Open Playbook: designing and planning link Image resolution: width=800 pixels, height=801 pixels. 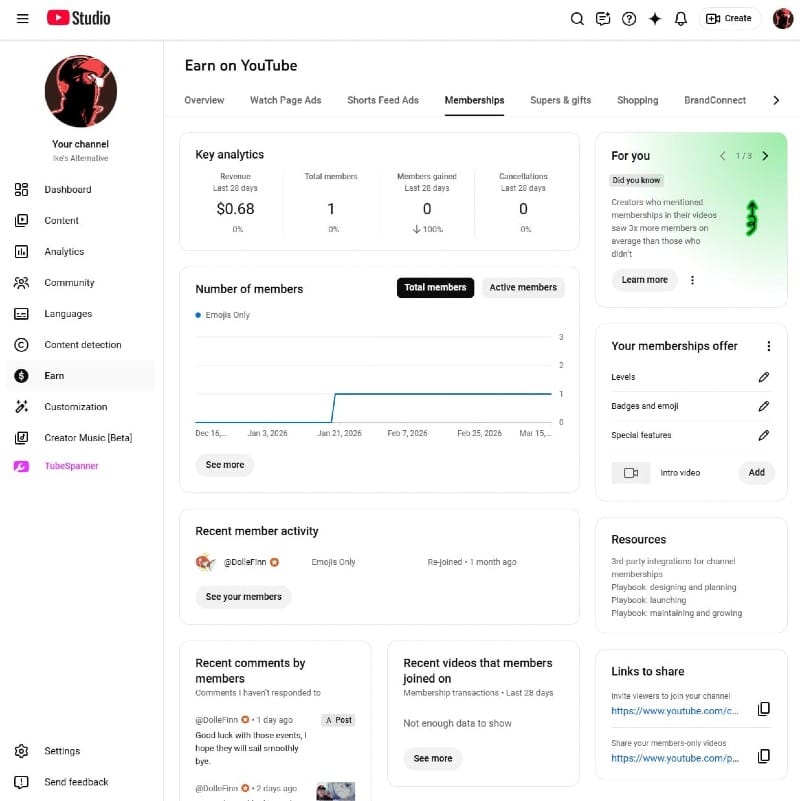click(x=674, y=587)
